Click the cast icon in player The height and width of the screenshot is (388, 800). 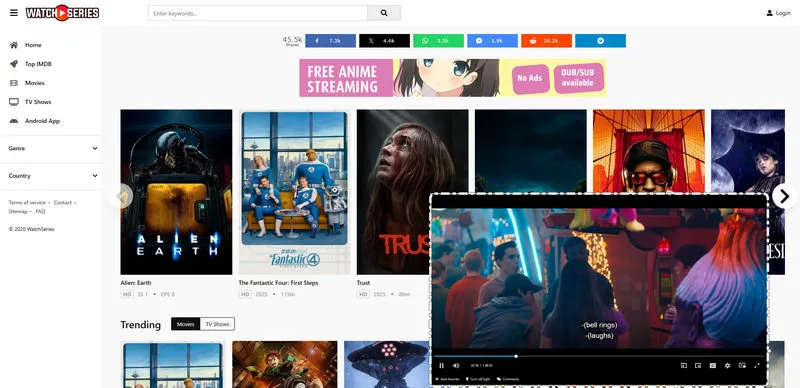click(684, 366)
